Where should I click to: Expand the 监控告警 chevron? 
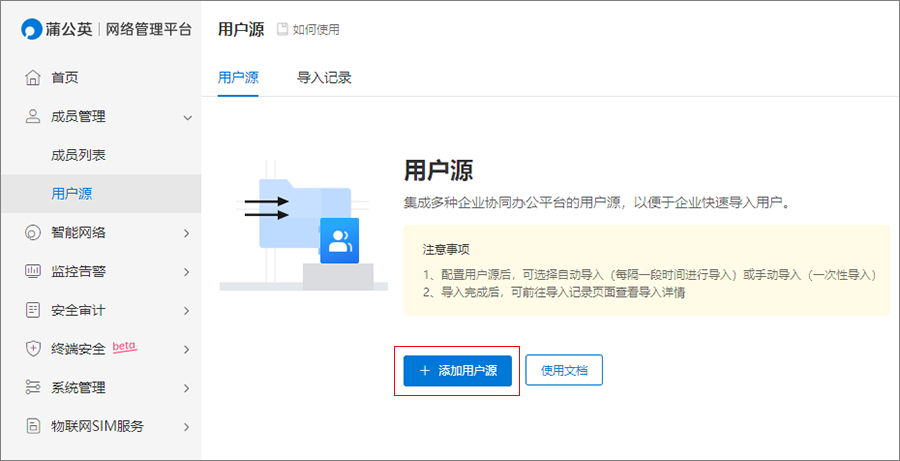tap(187, 272)
